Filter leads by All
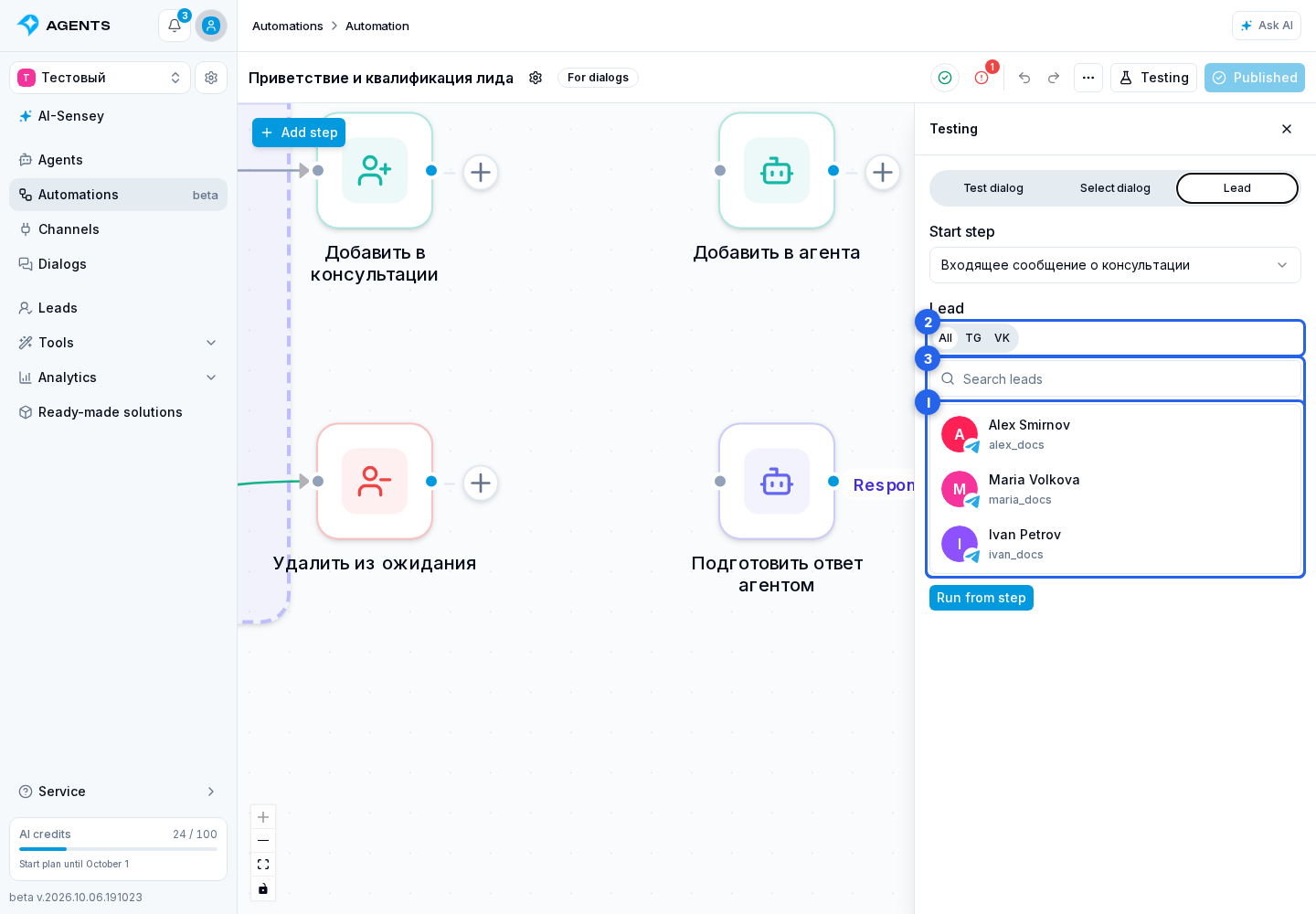Screen dimensions: 1316x914 tap(945, 338)
